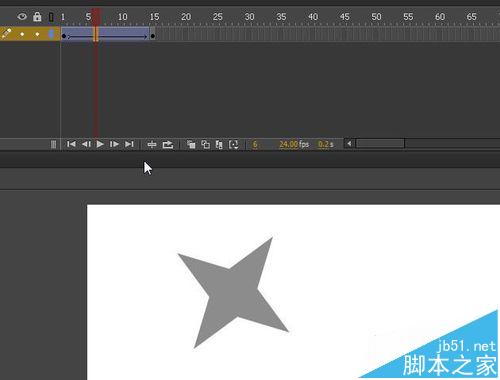Viewport: 500px width, 380px height.
Task: Select the end keyframe at frame 15
Action: pyautogui.click(x=153, y=35)
